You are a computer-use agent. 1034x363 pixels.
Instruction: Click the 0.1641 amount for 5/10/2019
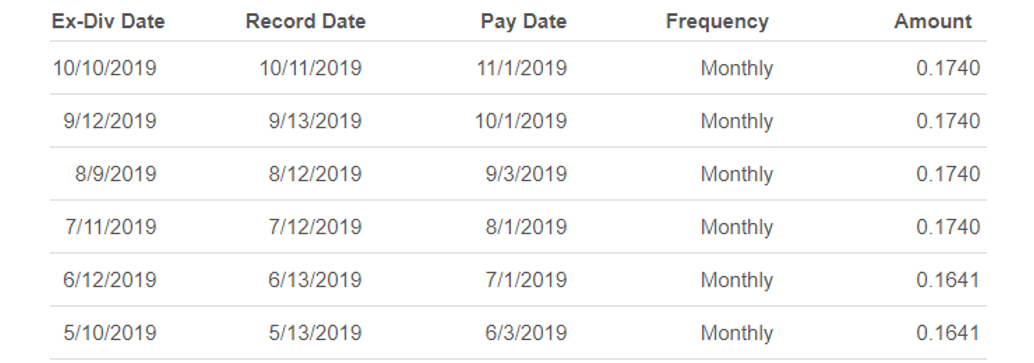pyautogui.click(x=948, y=332)
